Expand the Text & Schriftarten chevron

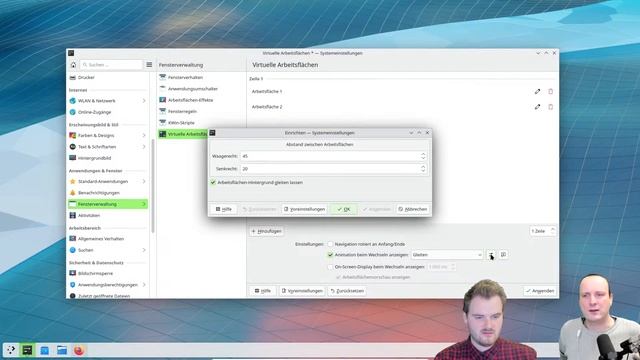144,147
